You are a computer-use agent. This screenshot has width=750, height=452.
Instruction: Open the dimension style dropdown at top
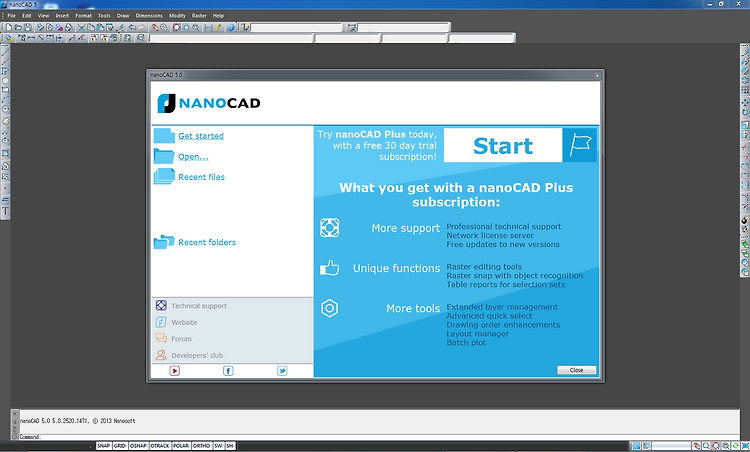pyautogui.click(x=403, y=28)
